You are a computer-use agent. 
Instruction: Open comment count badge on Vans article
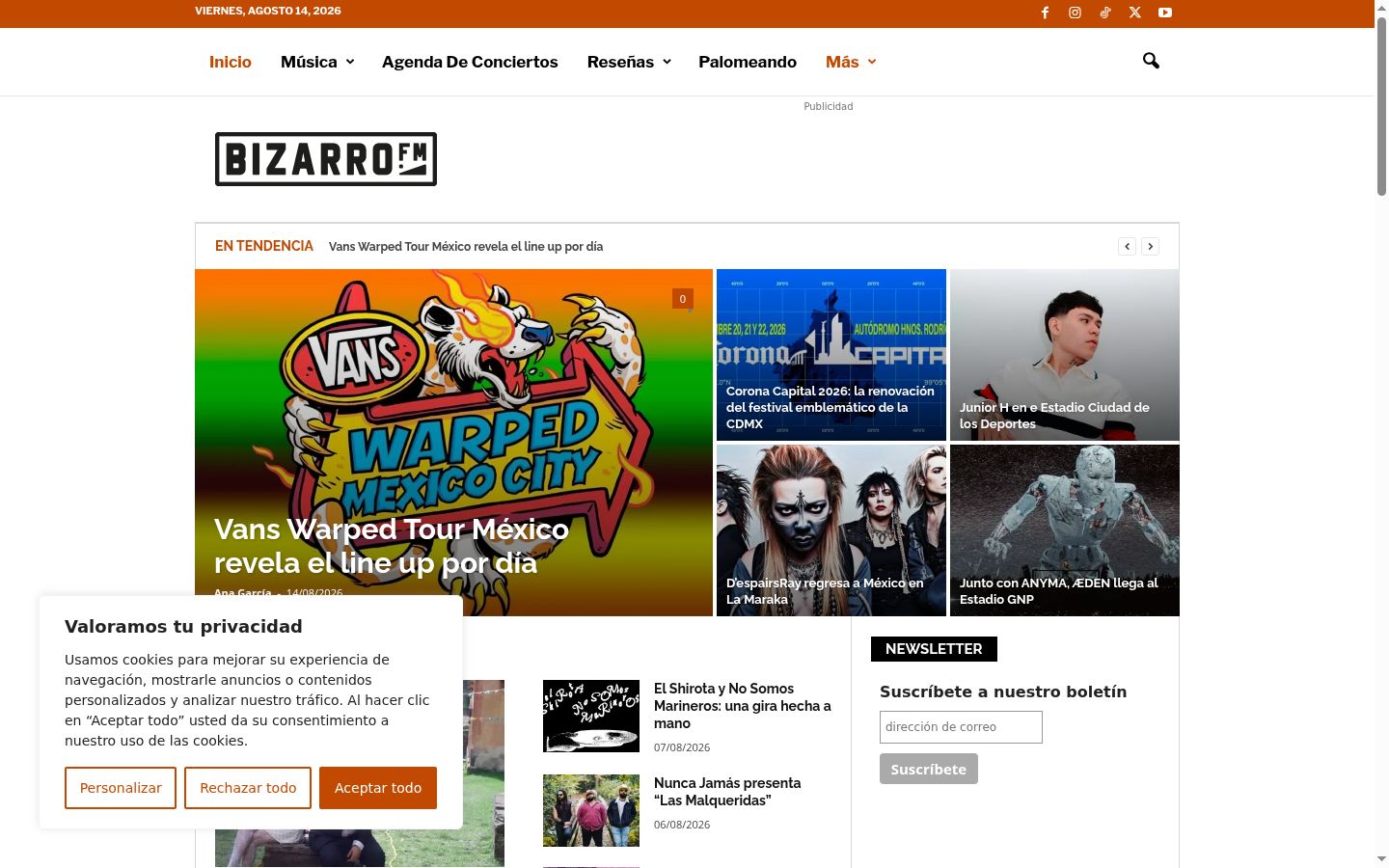(x=683, y=299)
